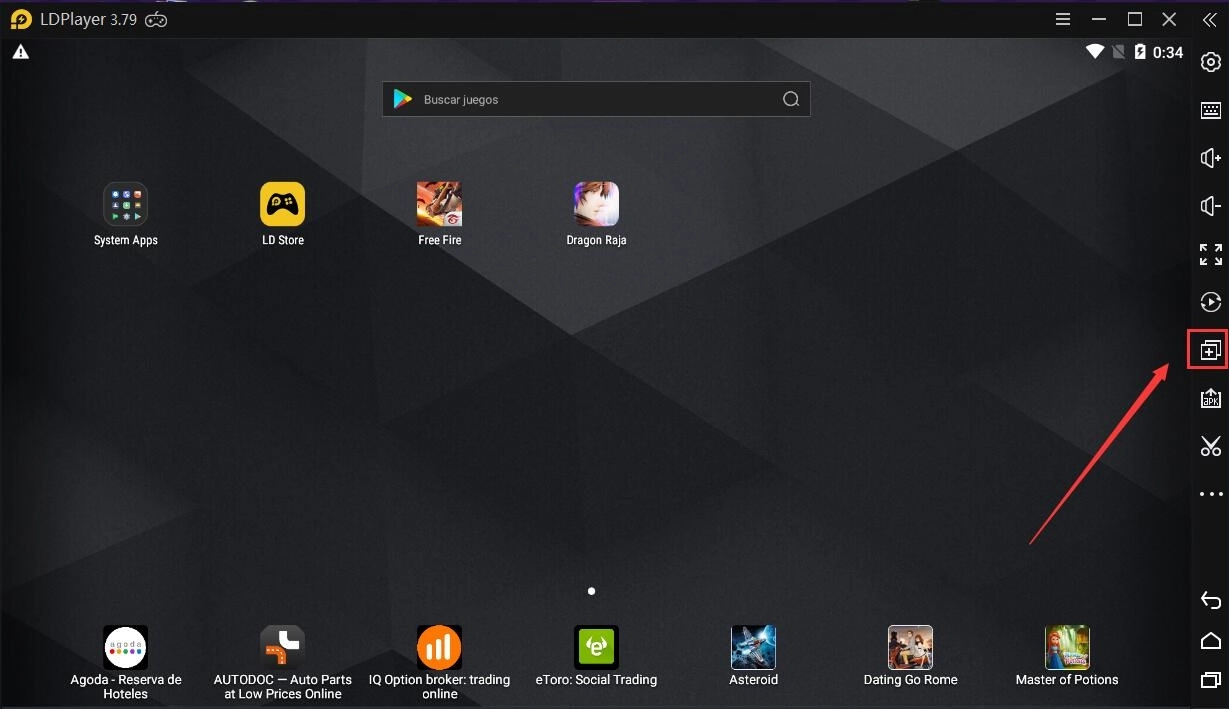Decrease volume with speaker minus icon
This screenshot has width=1229, height=709.
1210,206
